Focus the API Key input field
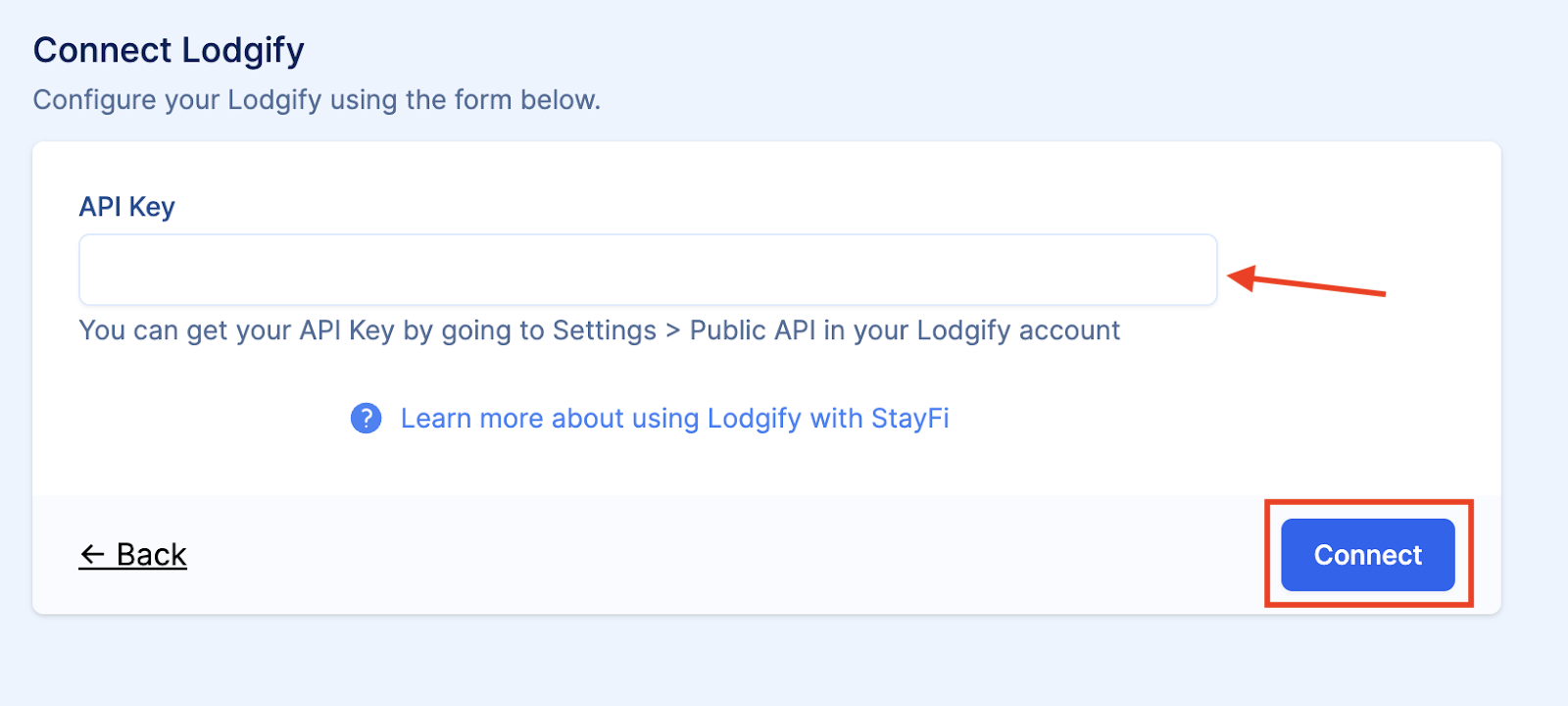 (x=647, y=270)
